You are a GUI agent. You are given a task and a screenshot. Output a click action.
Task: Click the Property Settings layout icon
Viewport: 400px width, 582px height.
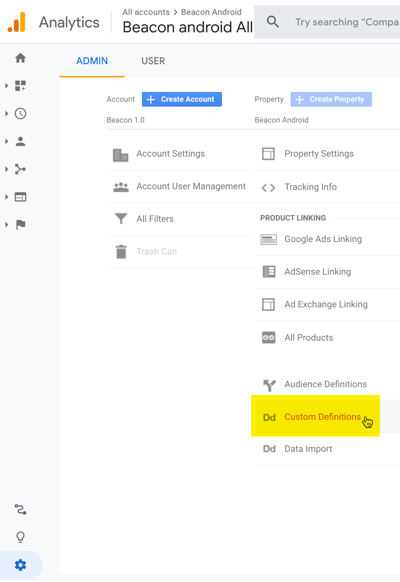point(269,154)
